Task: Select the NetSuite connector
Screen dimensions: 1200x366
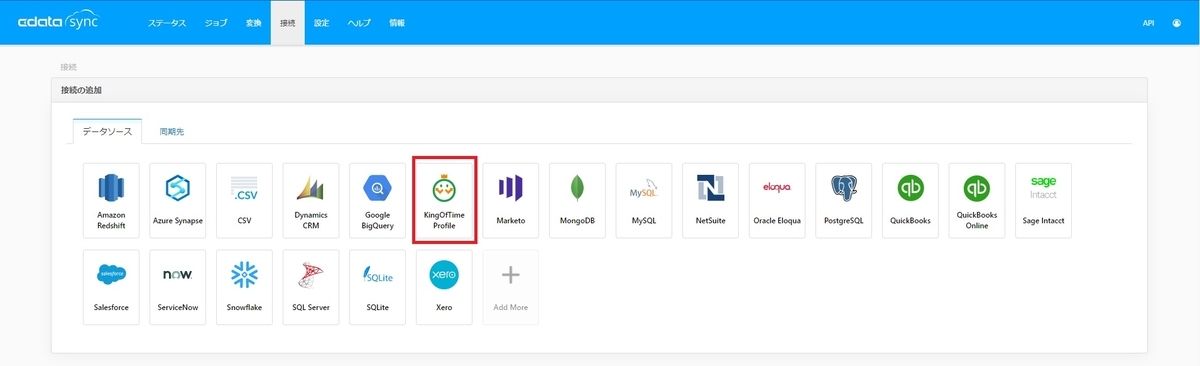Action: tap(711, 201)
